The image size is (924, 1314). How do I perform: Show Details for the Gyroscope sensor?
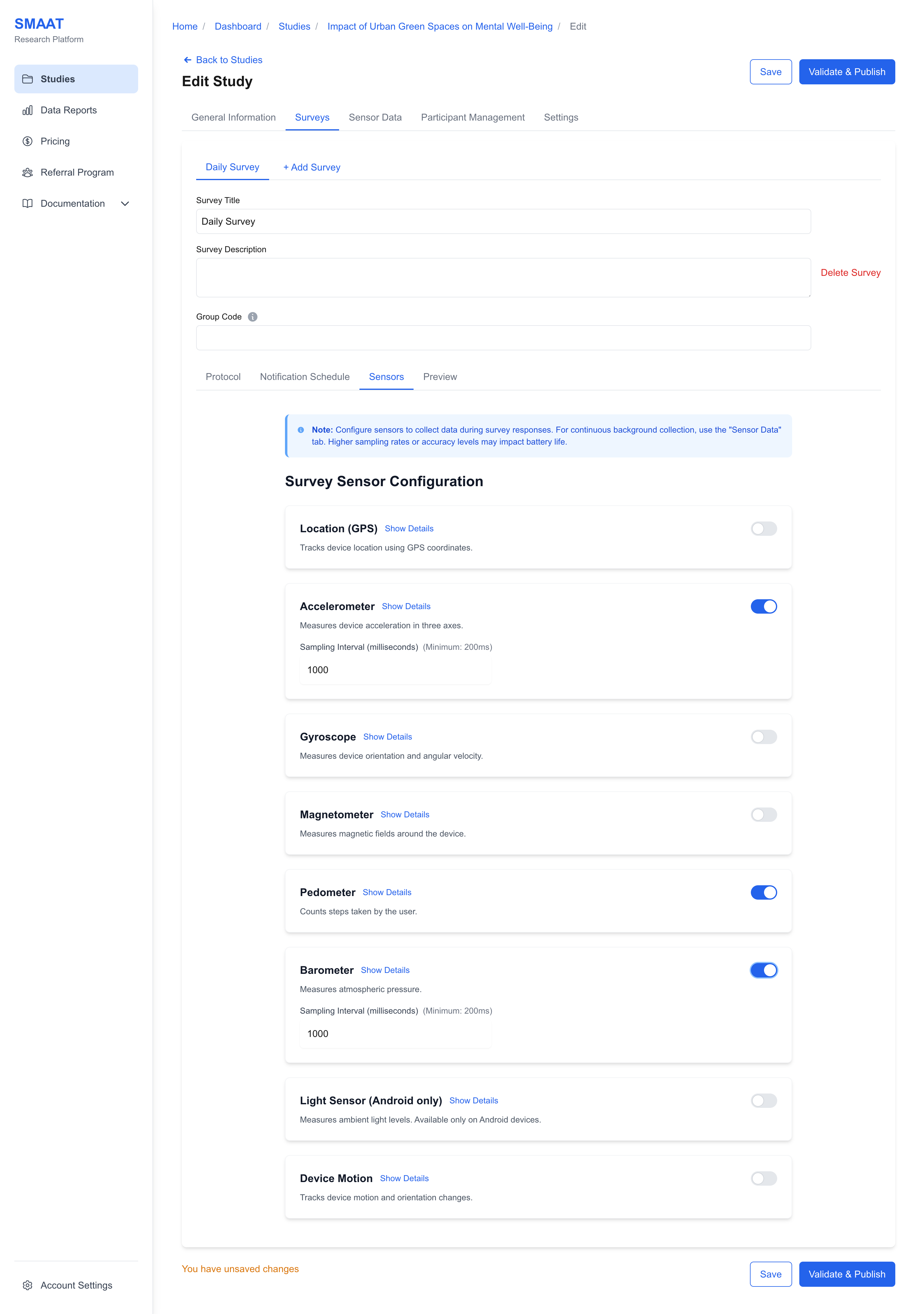tap(387, 737)
